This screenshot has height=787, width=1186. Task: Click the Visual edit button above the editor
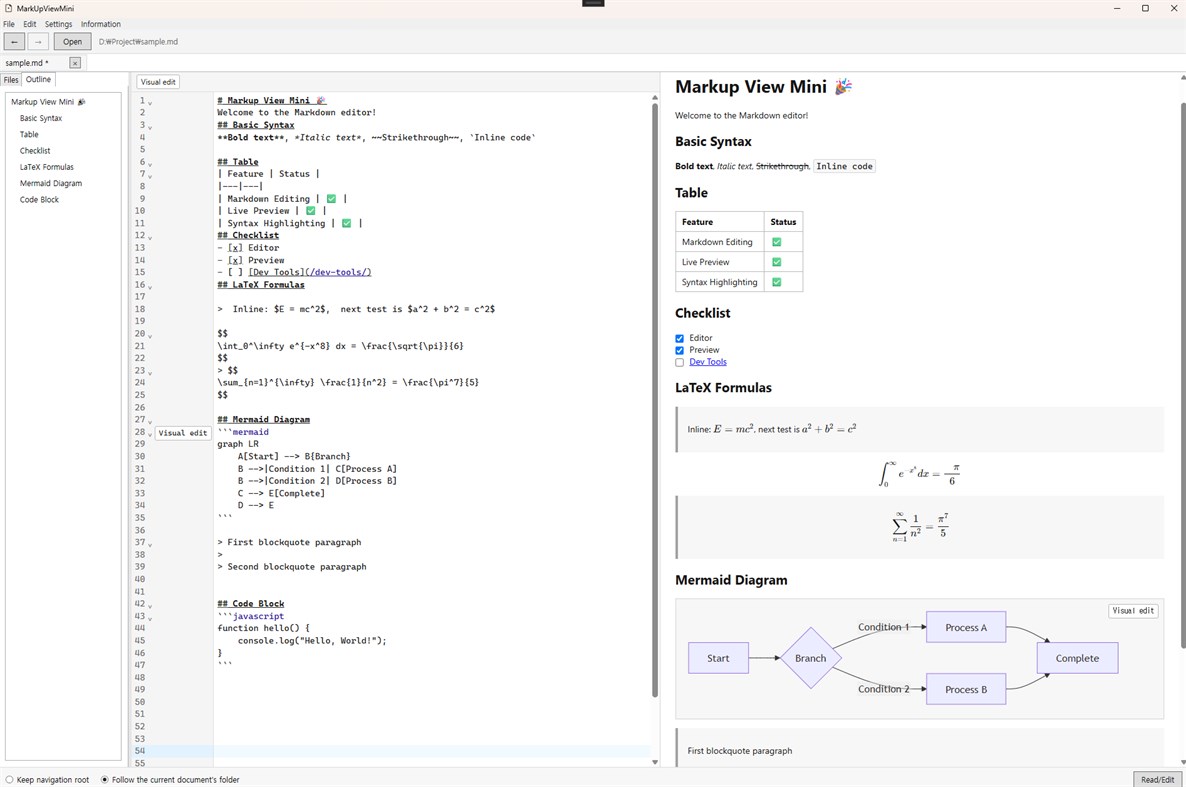[158, 82]
